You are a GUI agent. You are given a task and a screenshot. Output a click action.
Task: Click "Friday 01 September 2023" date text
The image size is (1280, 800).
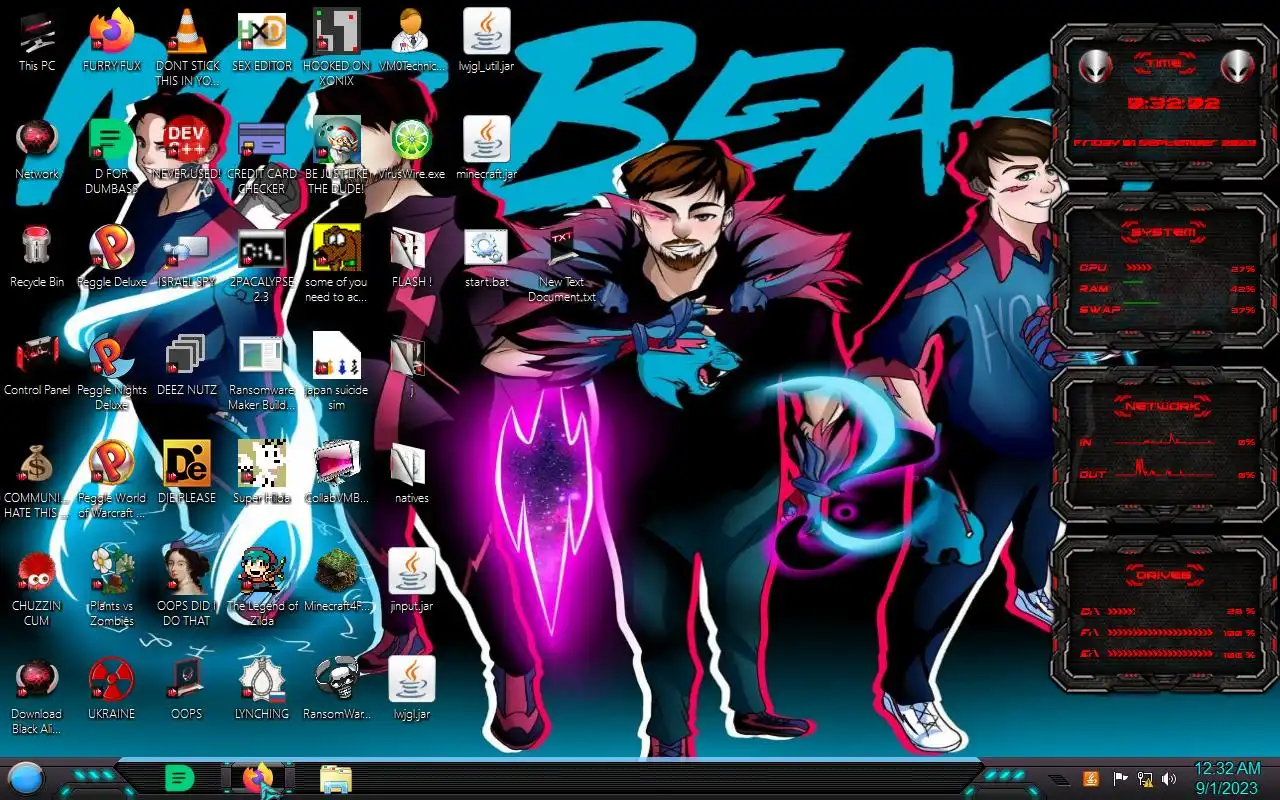pos(1164,143)
